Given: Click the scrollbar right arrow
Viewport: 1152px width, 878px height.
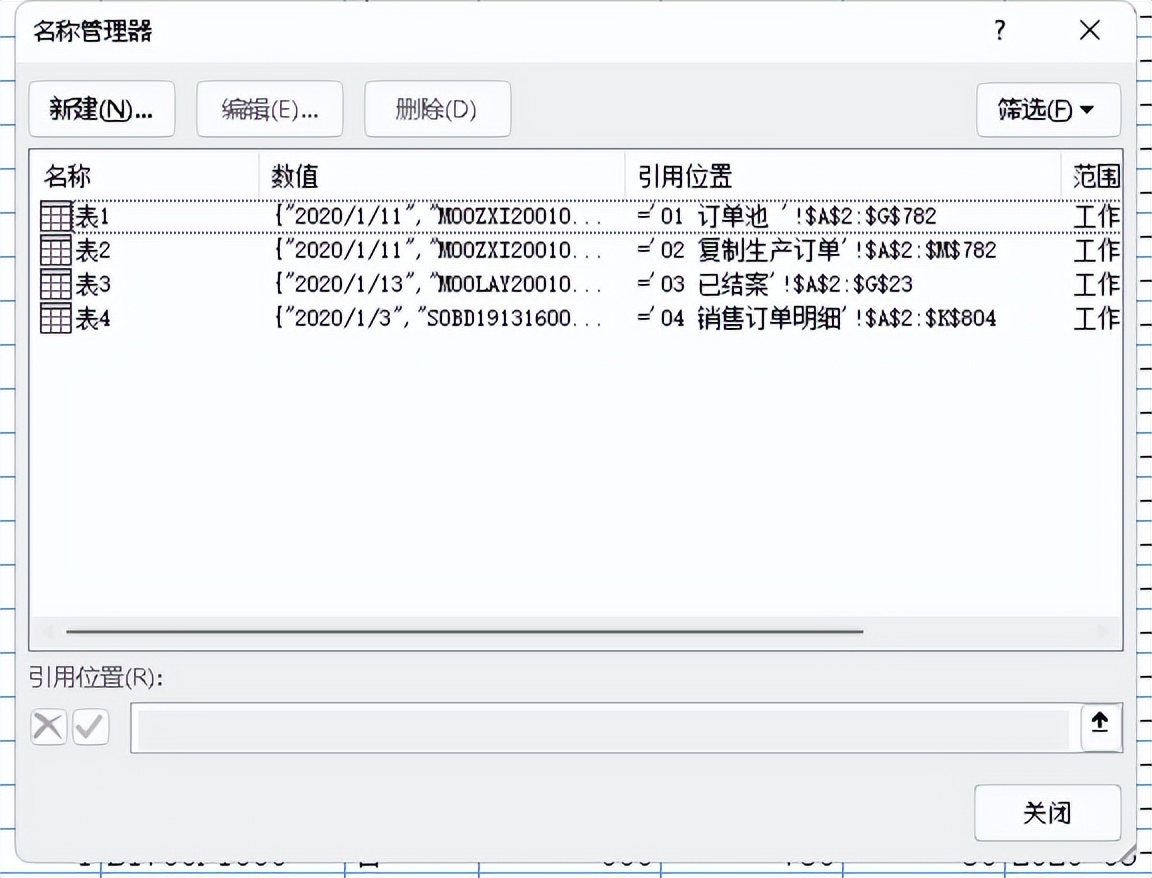Looking at the screenshot, I should coord(1104,631).
